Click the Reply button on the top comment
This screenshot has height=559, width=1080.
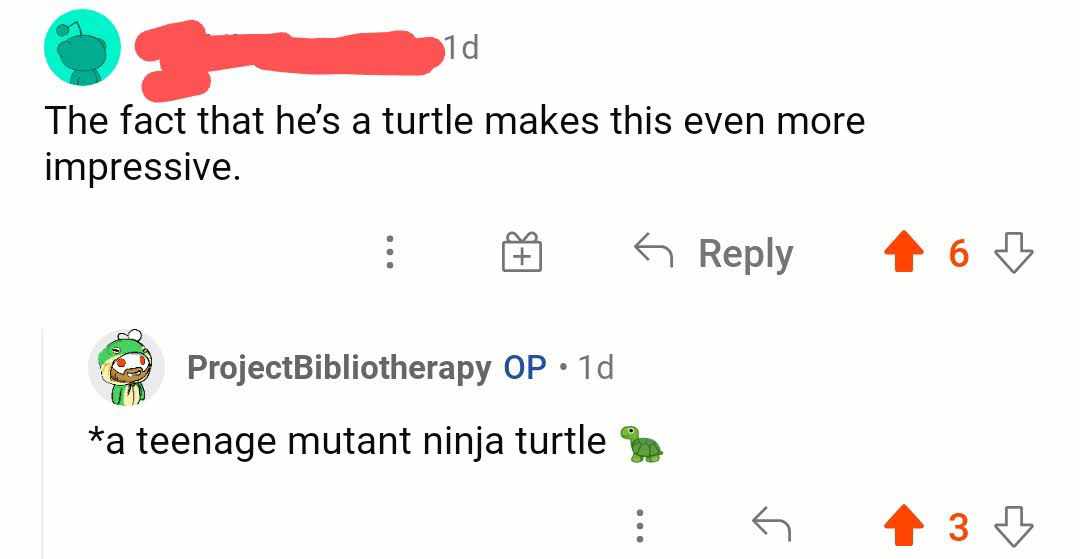tap(713, 253)
